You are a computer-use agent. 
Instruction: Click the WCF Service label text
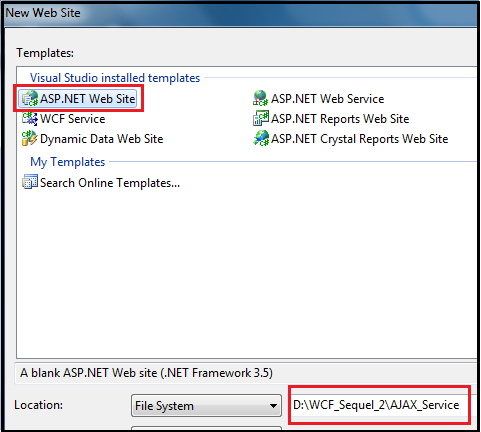73,119
